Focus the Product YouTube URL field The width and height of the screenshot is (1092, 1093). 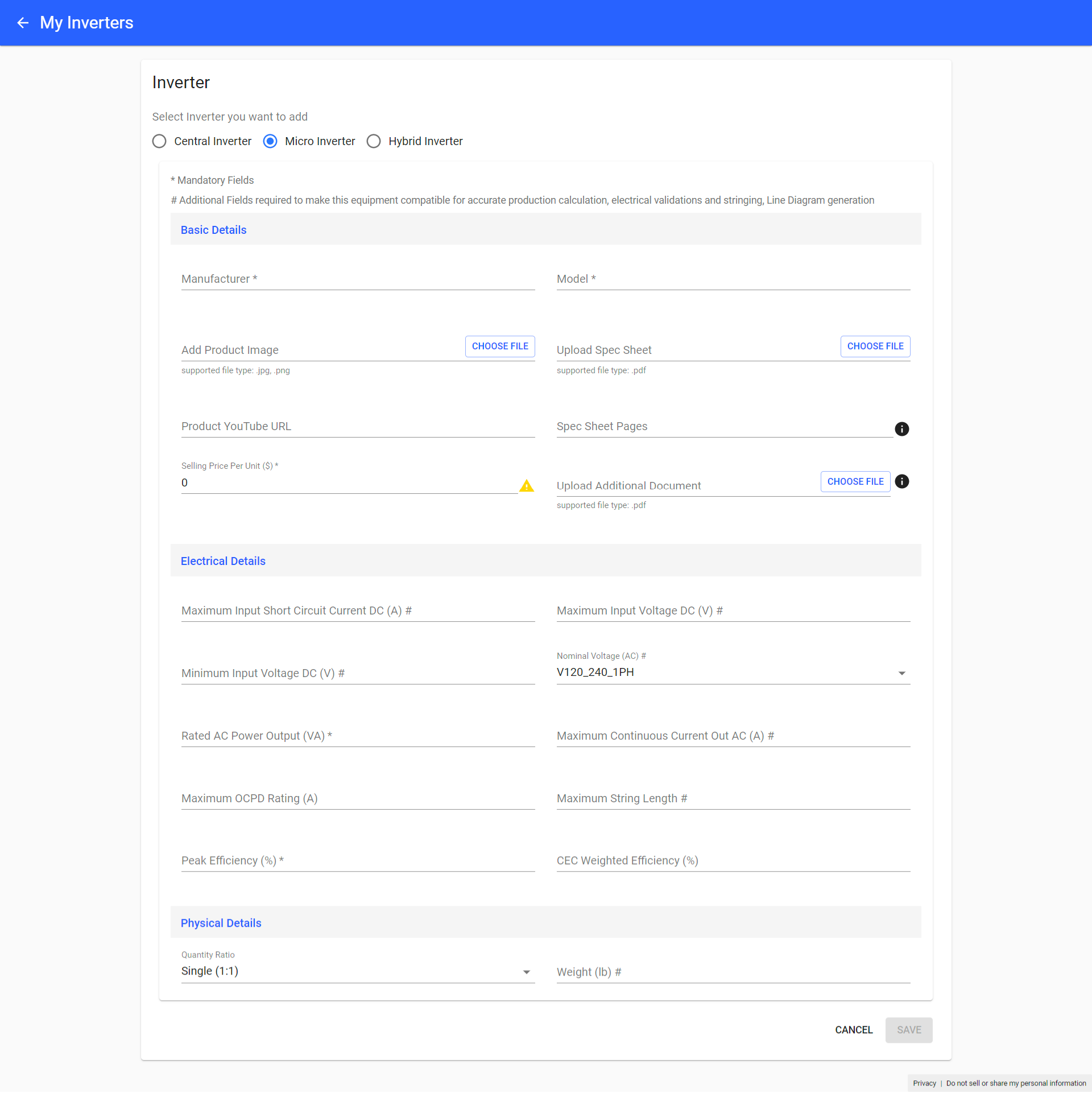tap(357, 427)
